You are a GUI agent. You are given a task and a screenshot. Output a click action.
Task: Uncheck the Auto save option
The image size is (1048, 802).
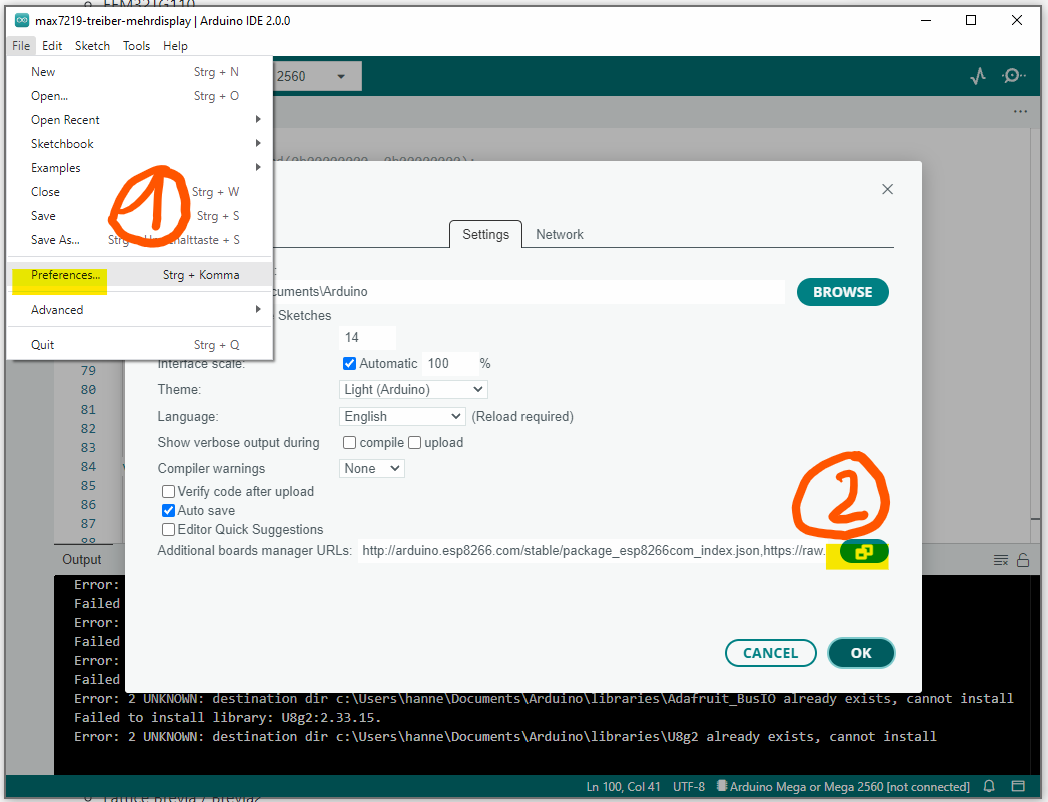[168, 511]
